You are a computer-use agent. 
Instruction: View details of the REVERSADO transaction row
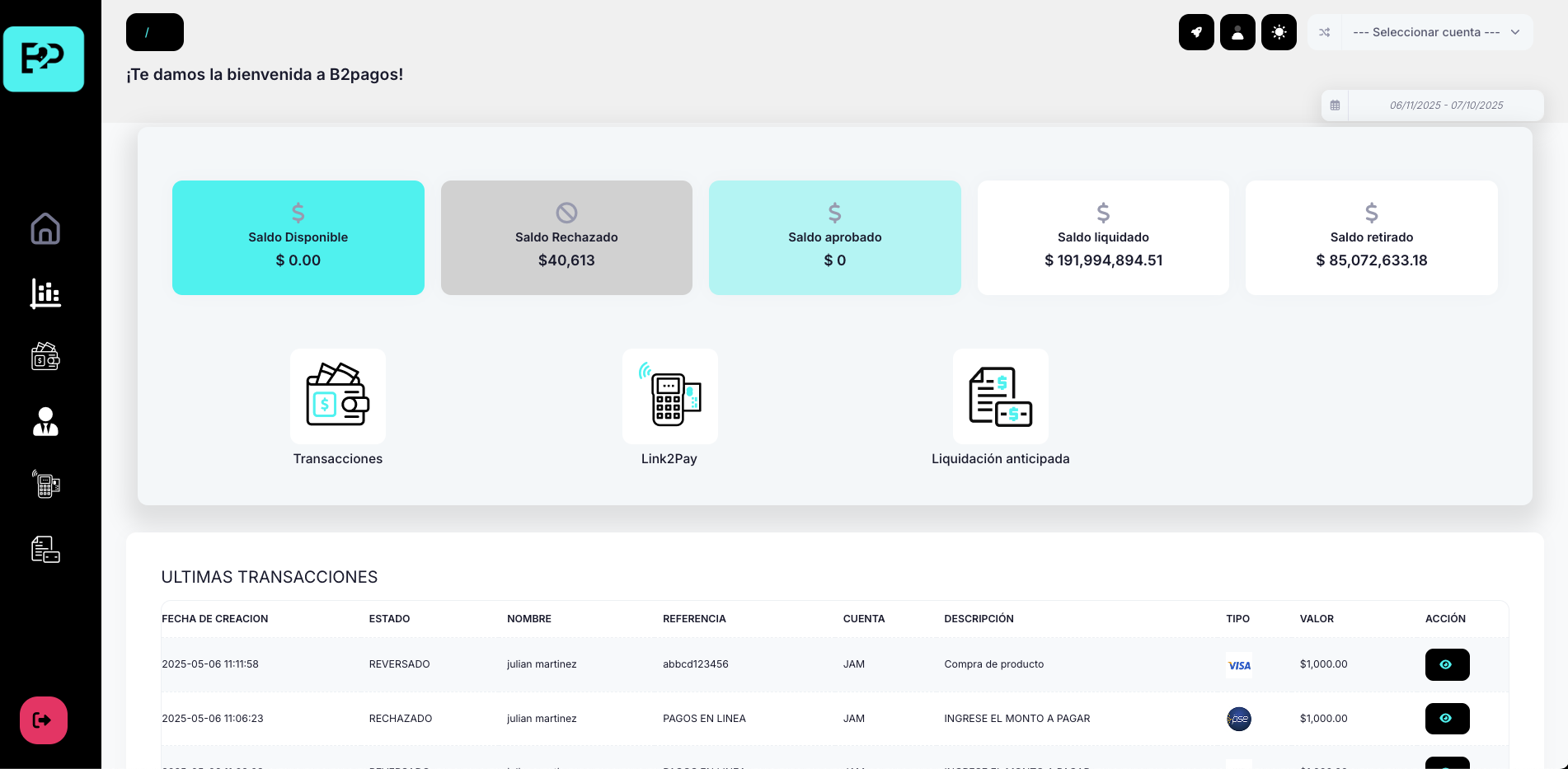[x=1447, y=664]
